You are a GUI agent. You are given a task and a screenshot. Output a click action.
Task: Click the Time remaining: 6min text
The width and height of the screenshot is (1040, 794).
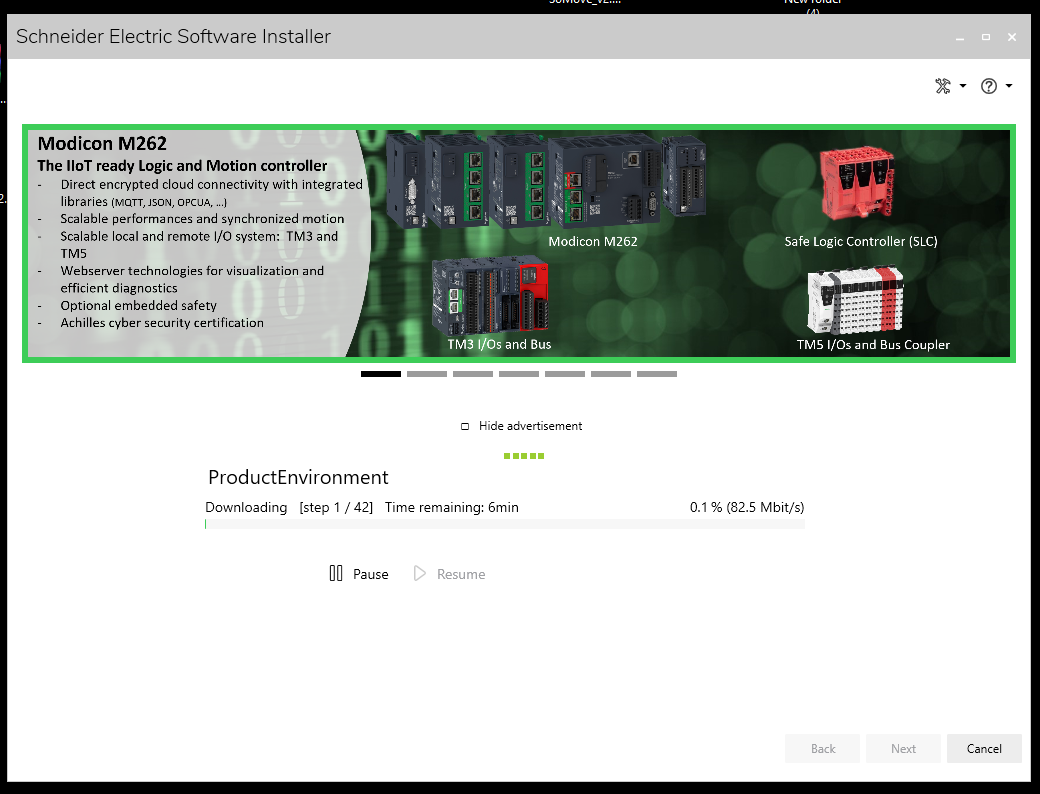(452, 507)
